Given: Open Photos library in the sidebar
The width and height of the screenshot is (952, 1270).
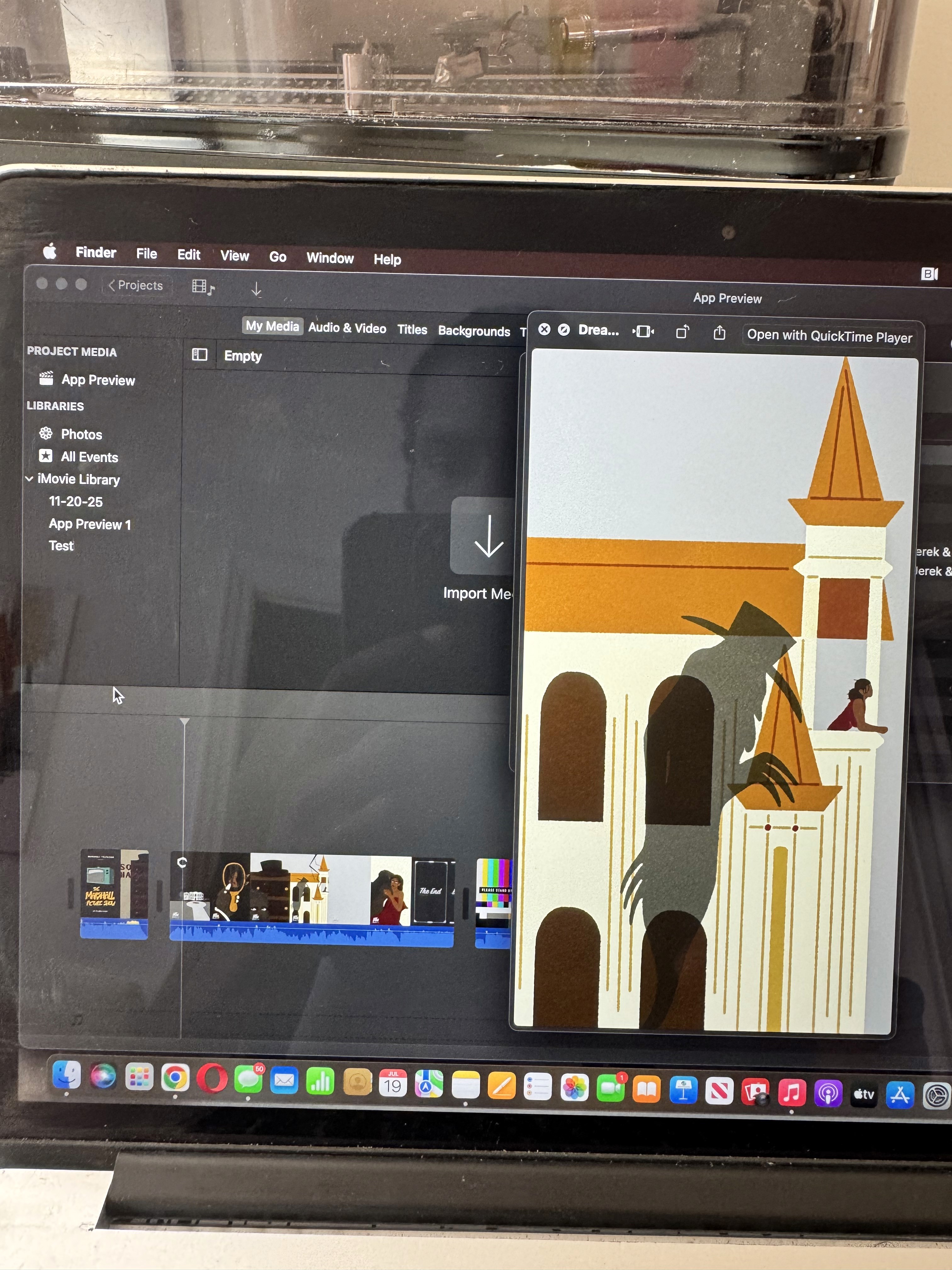Looking at the screenshot, I should 71,434.
